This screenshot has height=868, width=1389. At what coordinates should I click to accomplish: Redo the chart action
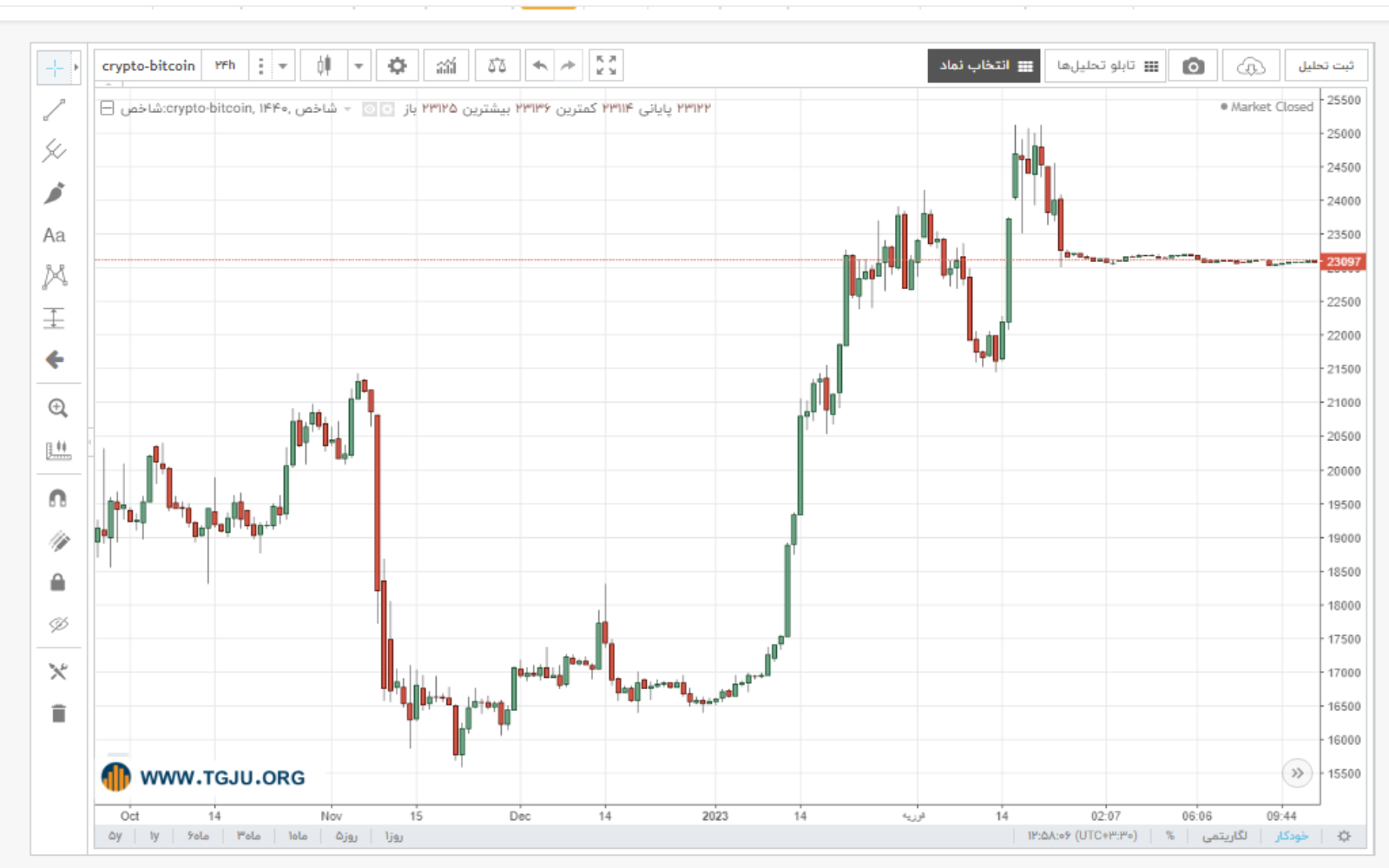coord(568,66)
